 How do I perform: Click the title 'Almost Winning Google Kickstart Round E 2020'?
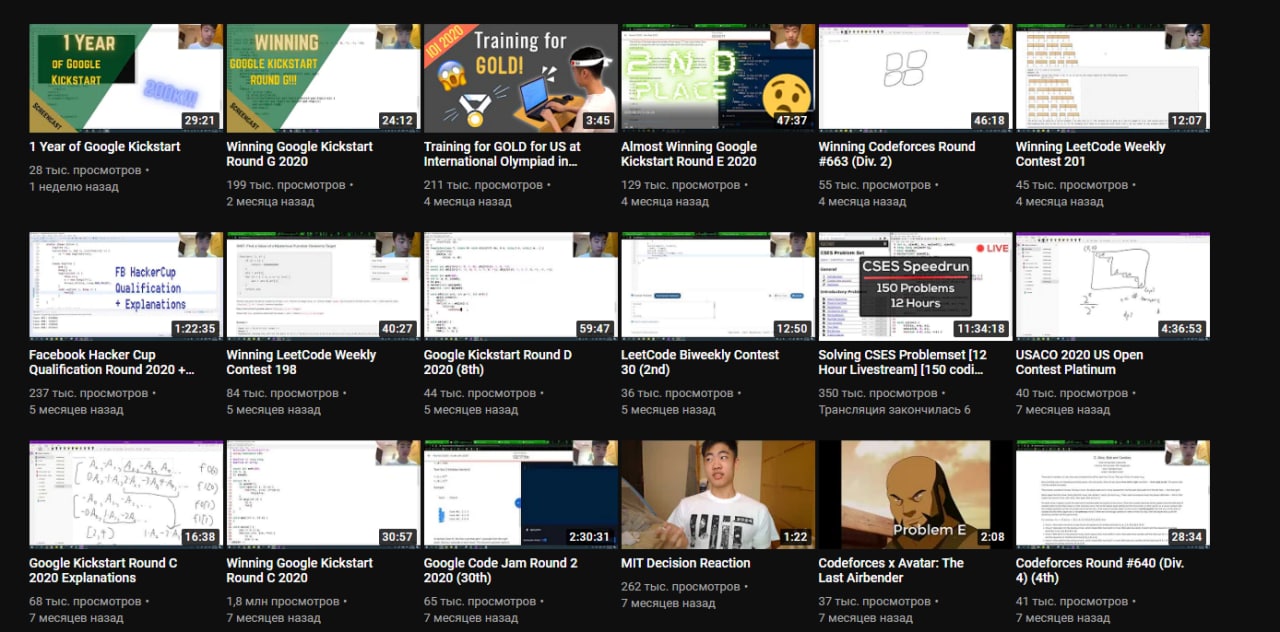click(689, 154)
